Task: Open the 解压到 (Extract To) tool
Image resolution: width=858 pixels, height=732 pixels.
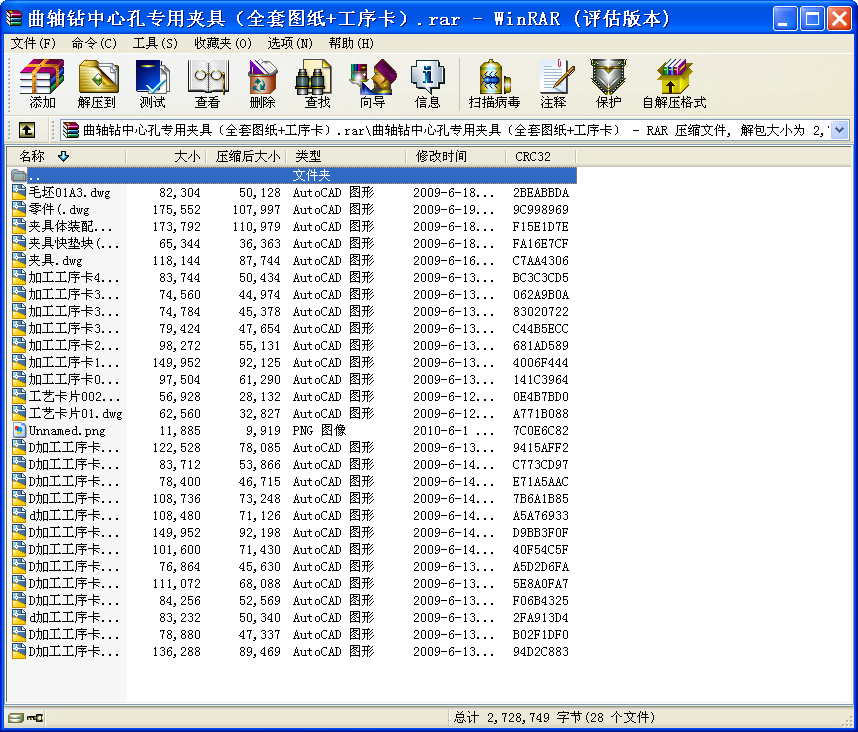Action: click(97, 83)
